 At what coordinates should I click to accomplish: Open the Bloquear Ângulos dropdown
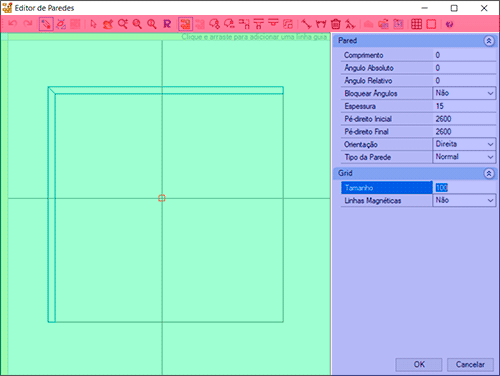click(464, 93)
